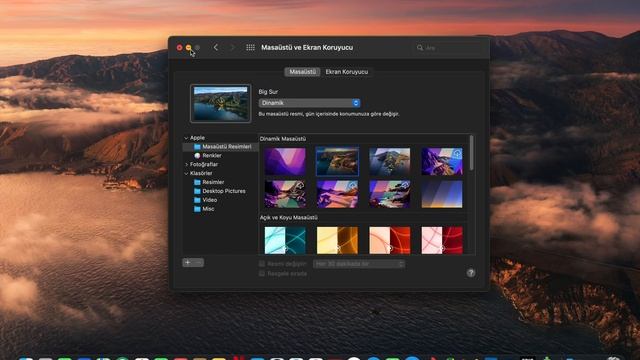Click the search magnifier icon
Viewport: 640px width, 360px height.
point(420,48)
